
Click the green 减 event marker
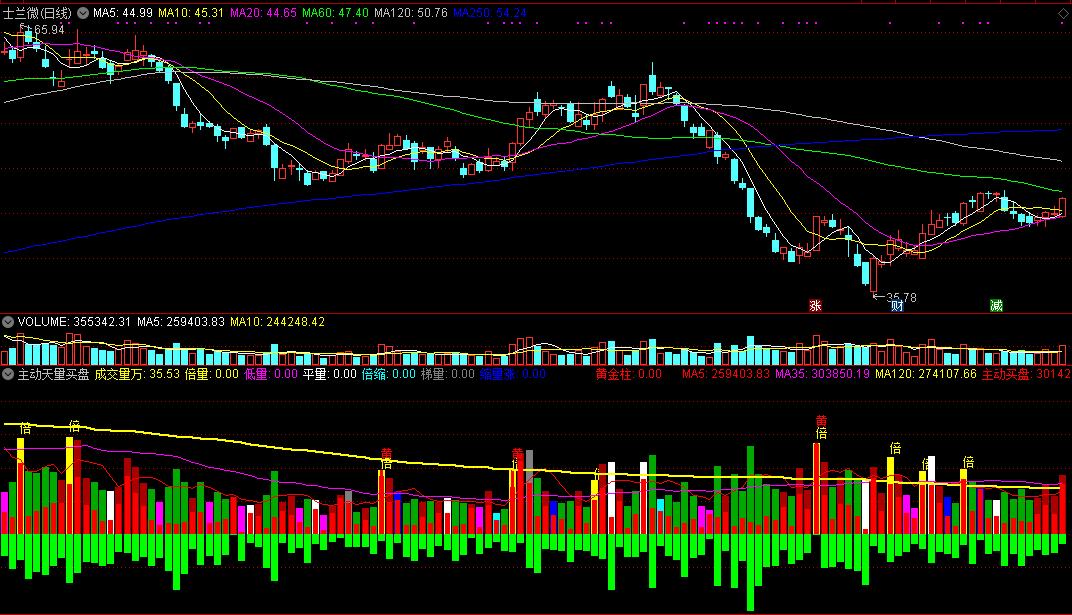(x=996, y=305)
